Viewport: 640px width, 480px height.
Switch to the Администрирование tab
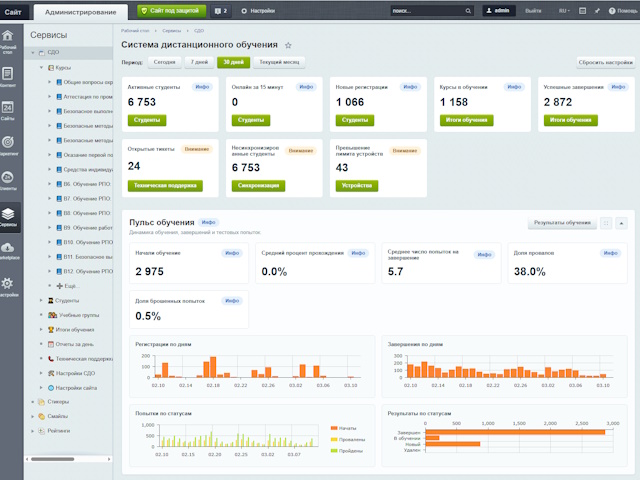coord(80,12)
